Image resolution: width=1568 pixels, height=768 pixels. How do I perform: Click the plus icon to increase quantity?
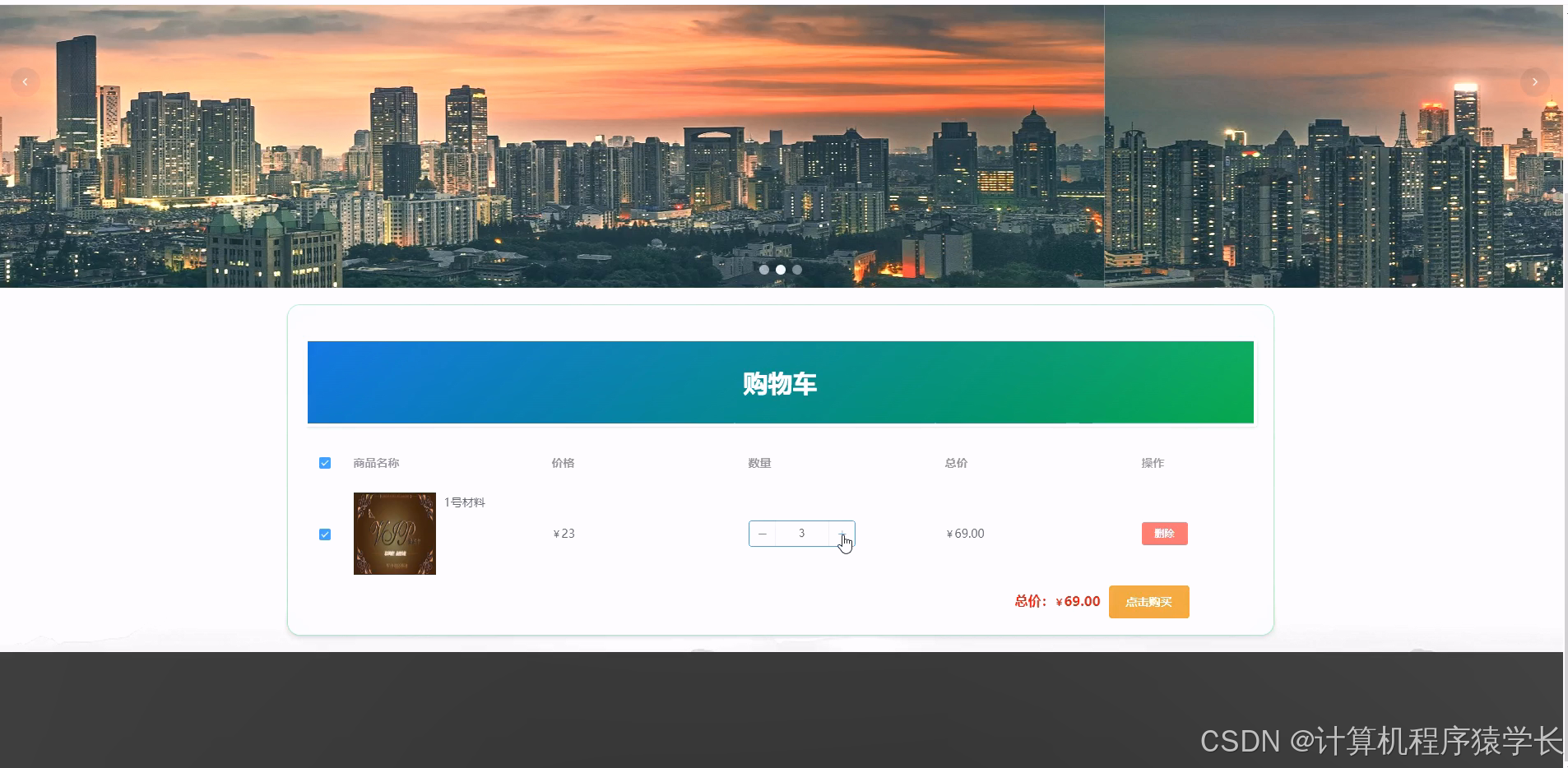tap(841, 534)
